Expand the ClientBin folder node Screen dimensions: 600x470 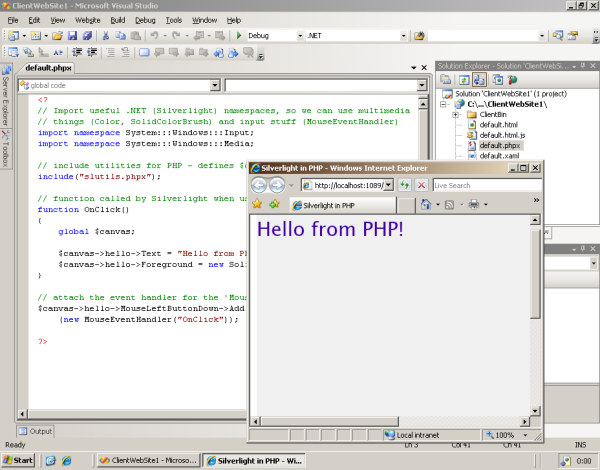point(455,114)
